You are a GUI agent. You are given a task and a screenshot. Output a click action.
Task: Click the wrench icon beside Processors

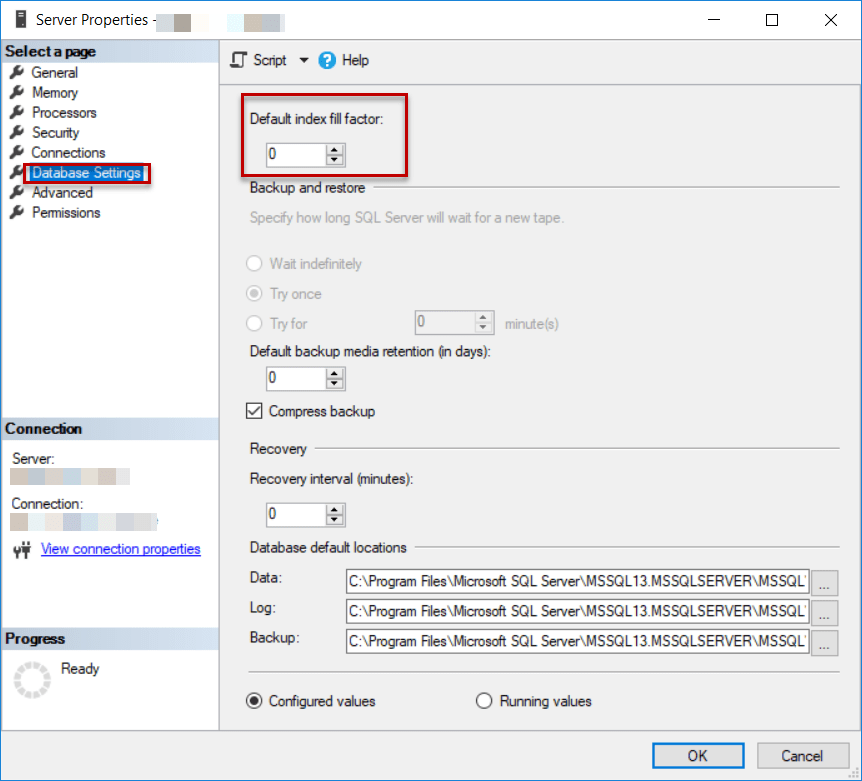[x=17, y=112]
